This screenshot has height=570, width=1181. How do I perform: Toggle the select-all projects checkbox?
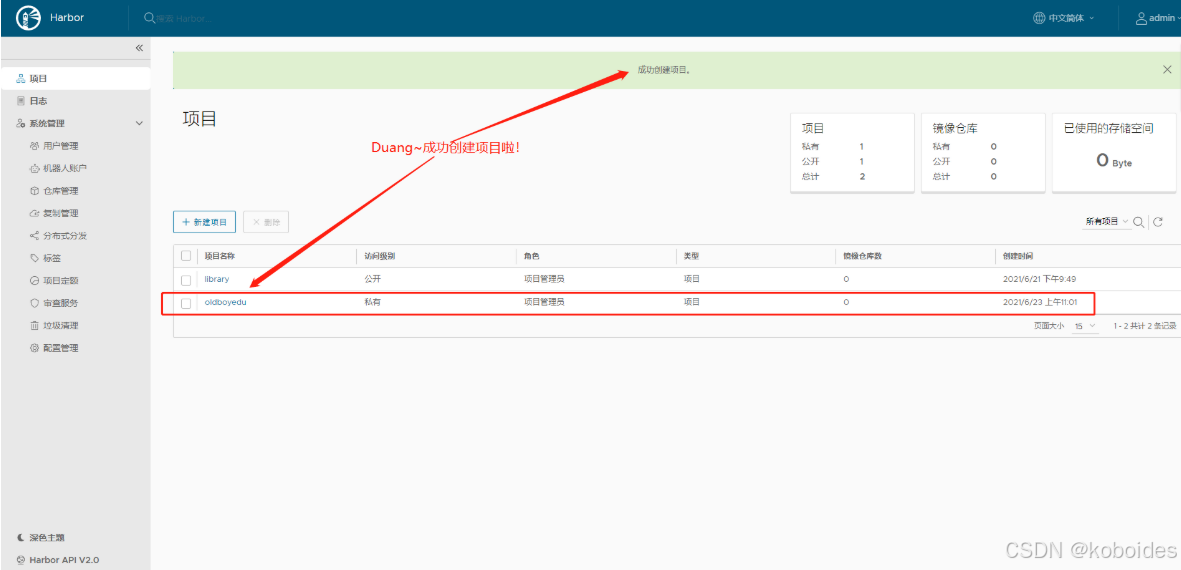coord(186,256)
